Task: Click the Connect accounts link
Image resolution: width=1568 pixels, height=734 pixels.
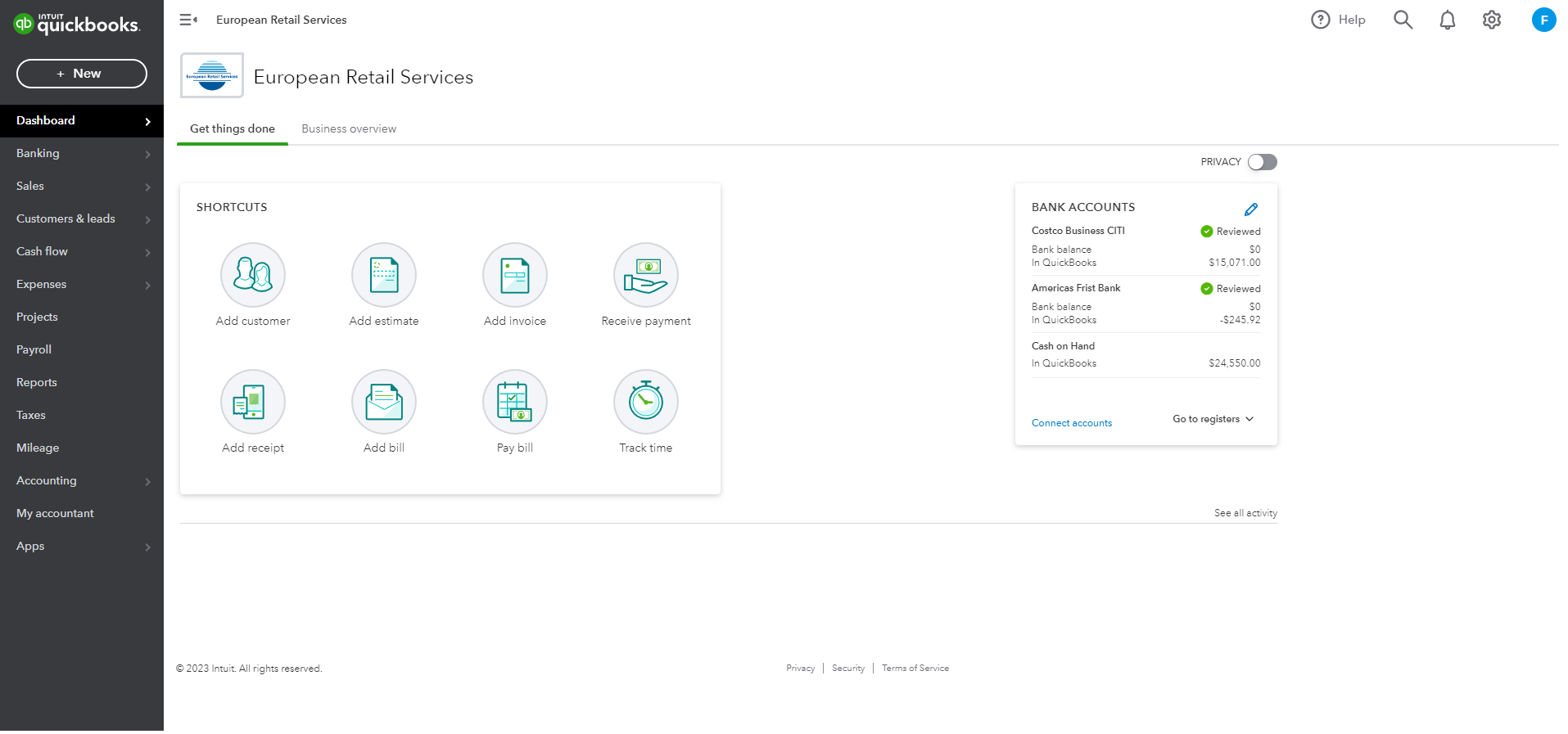Action: pyautogui.click(x=1072, y=423)
